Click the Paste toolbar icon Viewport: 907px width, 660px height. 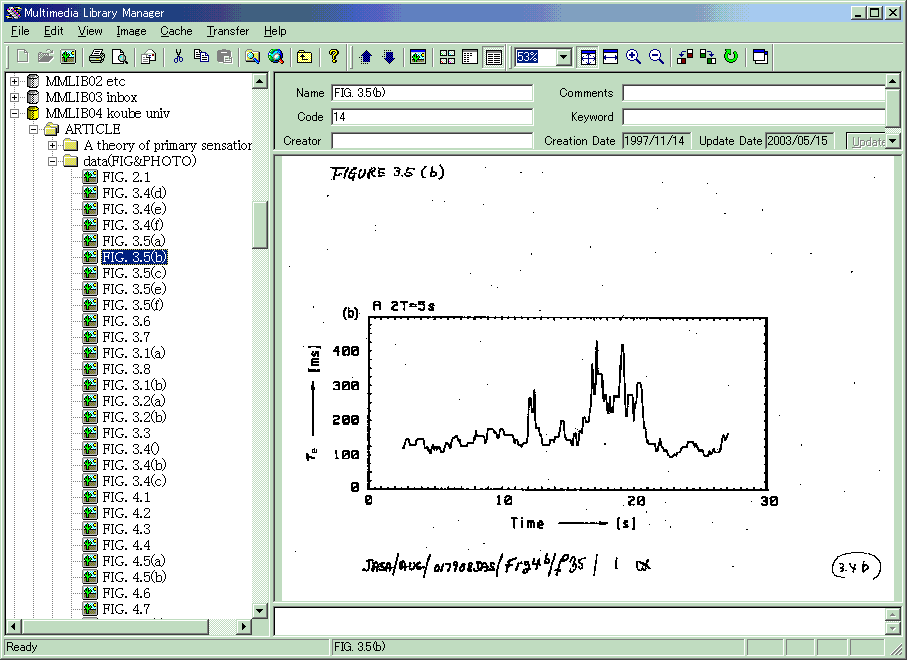click(x=224, y=56)
